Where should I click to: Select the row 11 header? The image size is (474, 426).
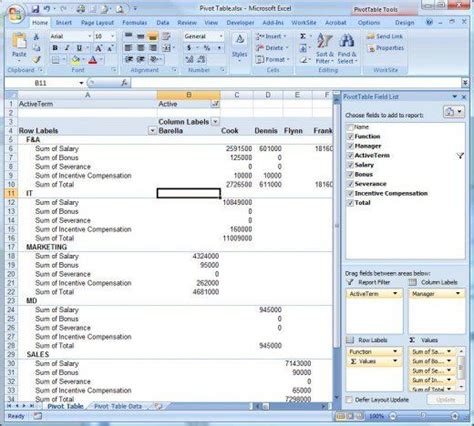[11, 193]
